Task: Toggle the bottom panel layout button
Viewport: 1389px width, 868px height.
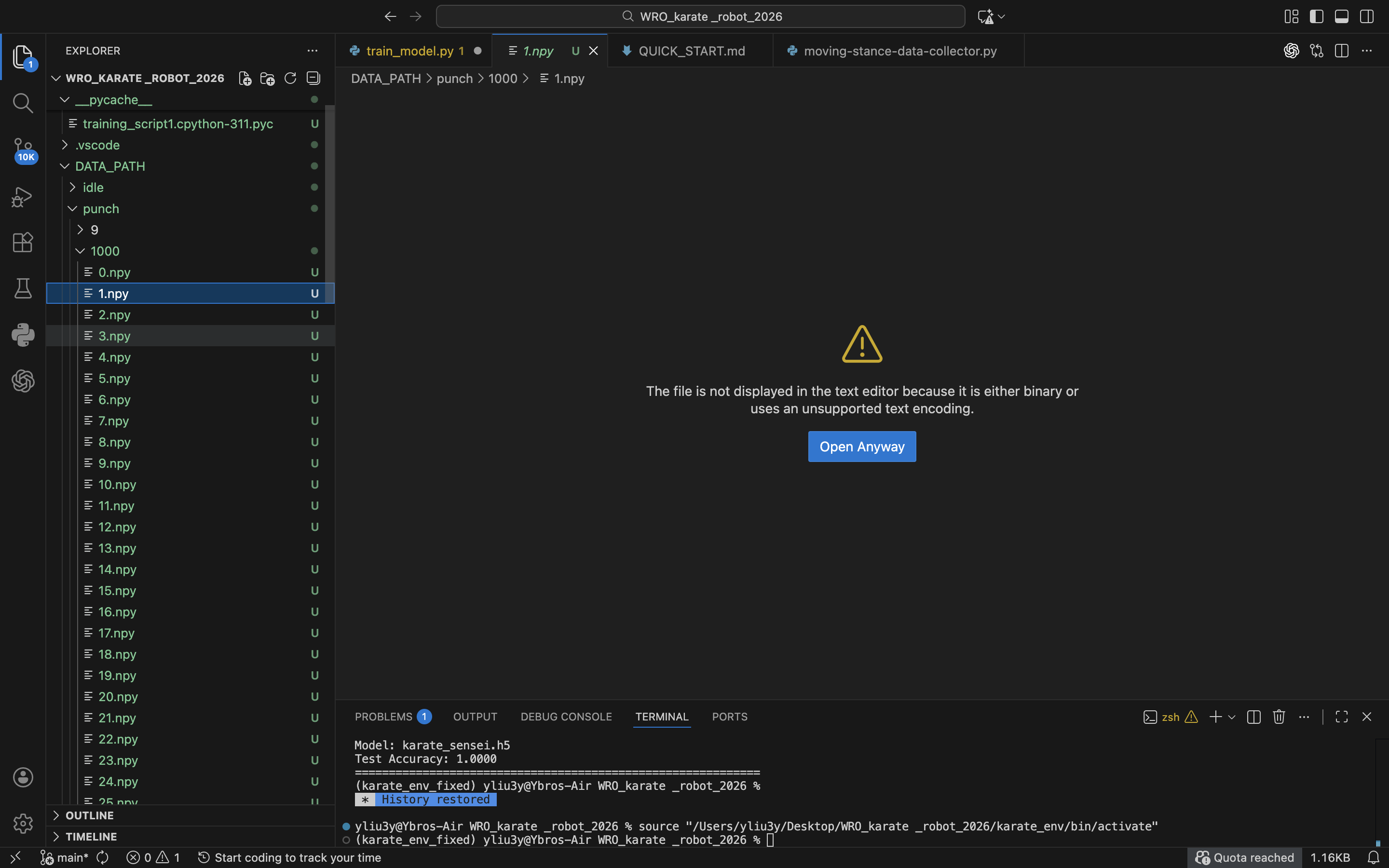Action: [x=1341, y=17]
